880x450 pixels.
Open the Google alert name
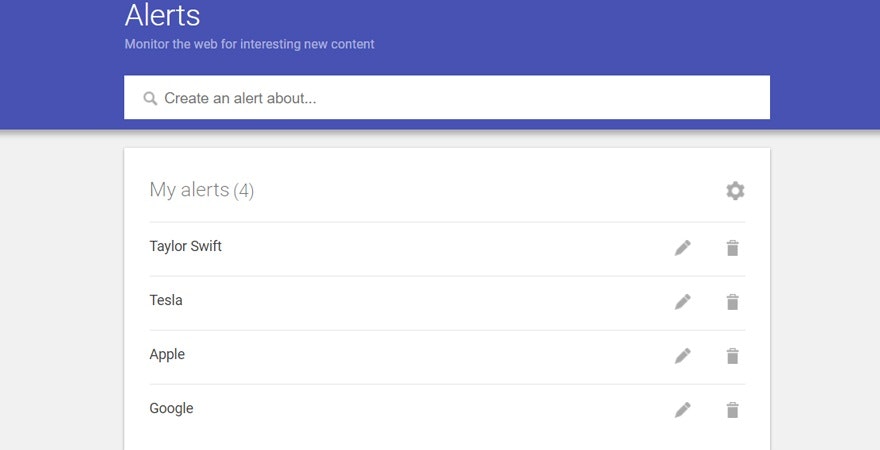click(x=171, y=408)
